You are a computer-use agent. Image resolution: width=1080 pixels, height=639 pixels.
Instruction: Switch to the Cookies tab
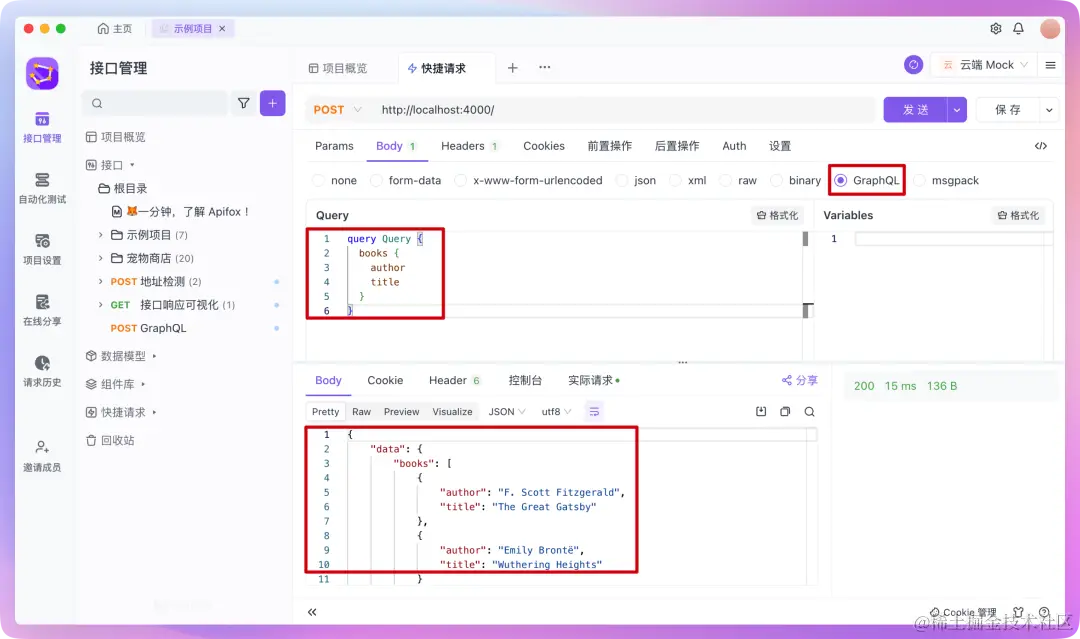tap(543, 146)
